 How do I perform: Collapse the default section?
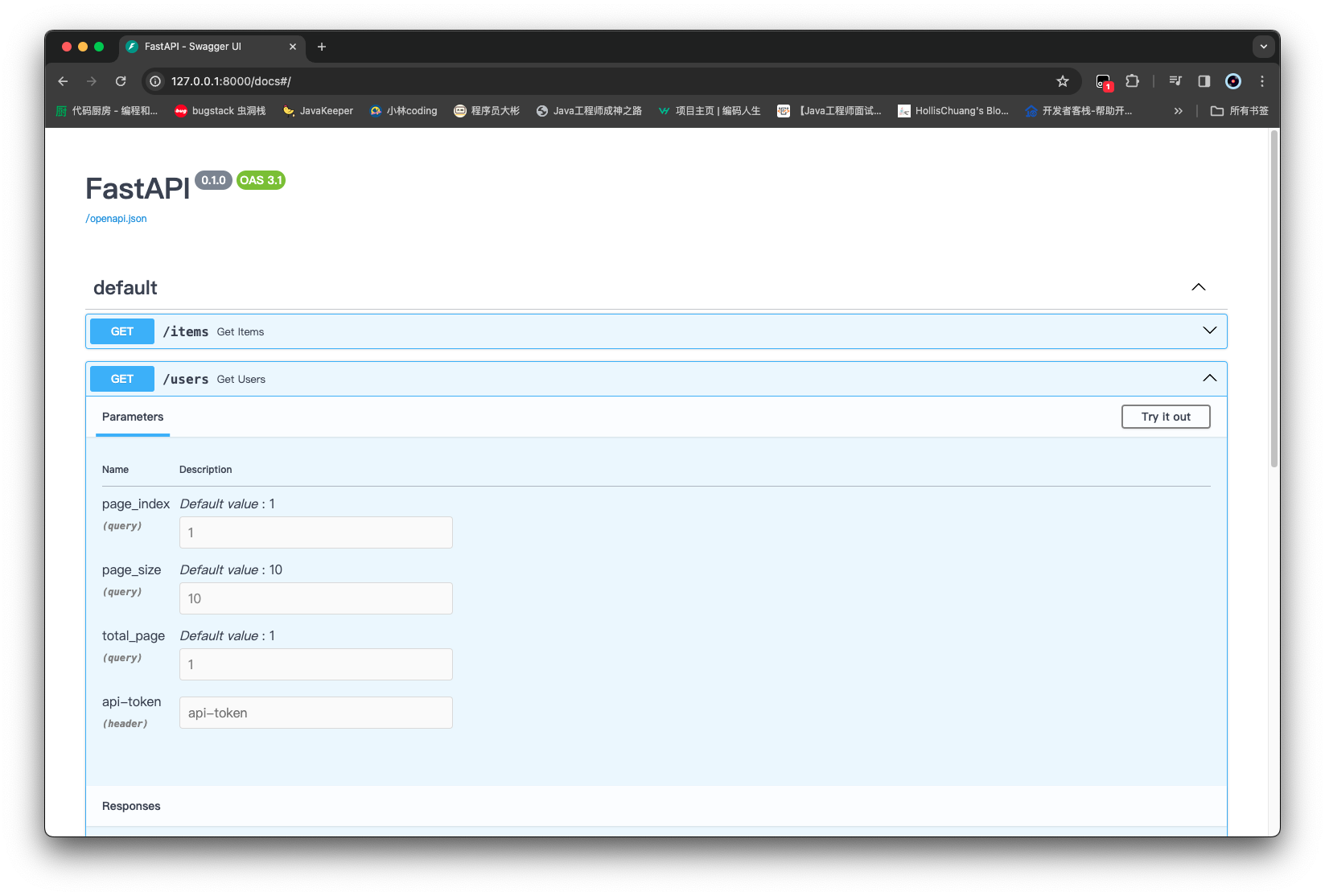coord(1199,287)
